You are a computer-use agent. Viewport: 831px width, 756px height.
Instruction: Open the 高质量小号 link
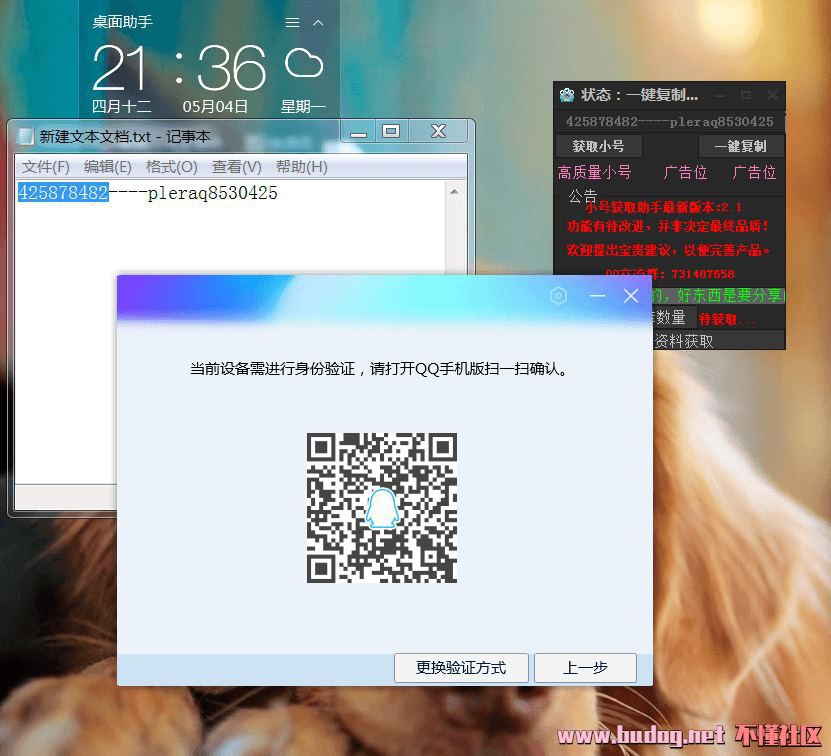594,172
